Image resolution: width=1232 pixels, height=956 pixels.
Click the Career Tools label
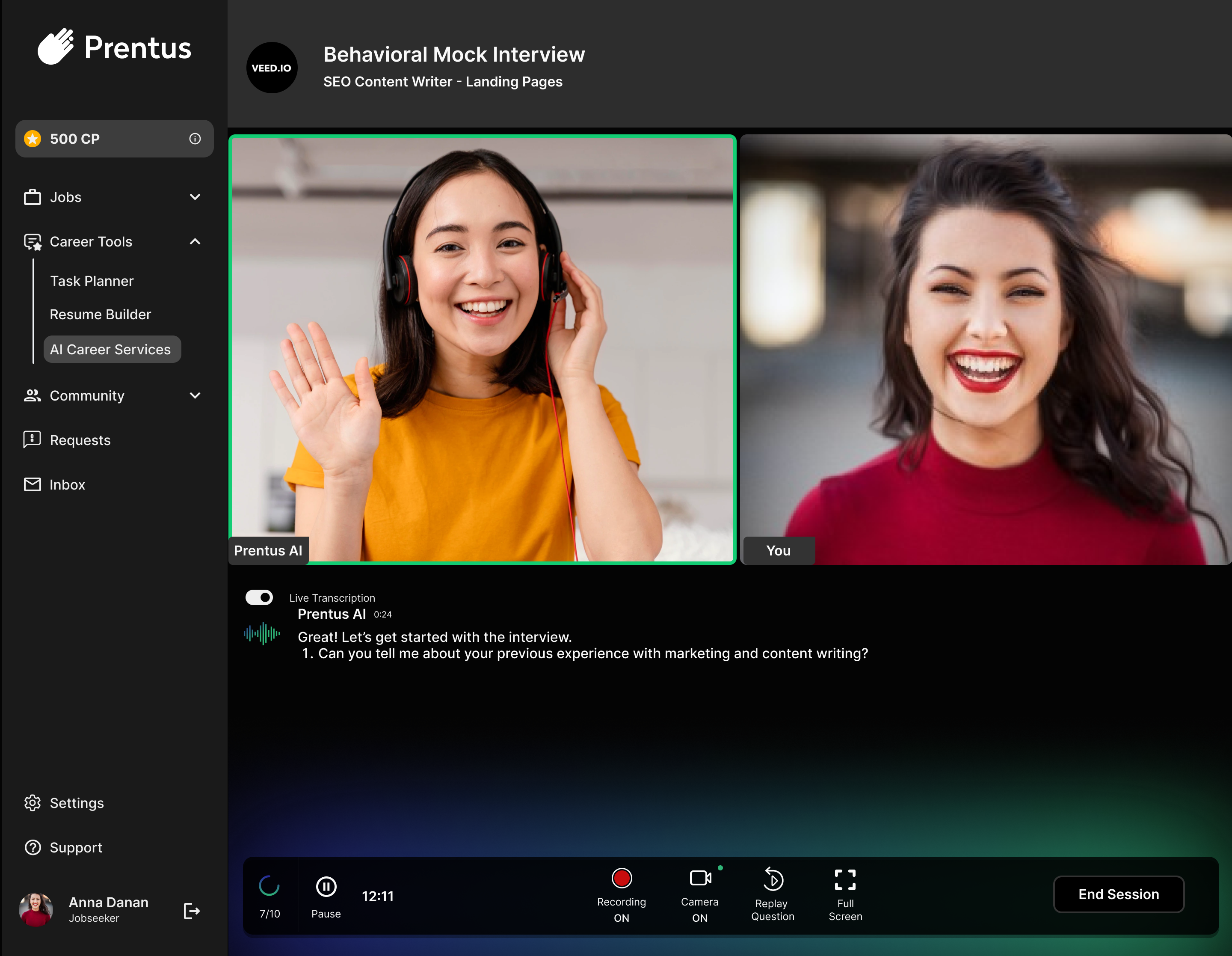(x=91, y=241)
